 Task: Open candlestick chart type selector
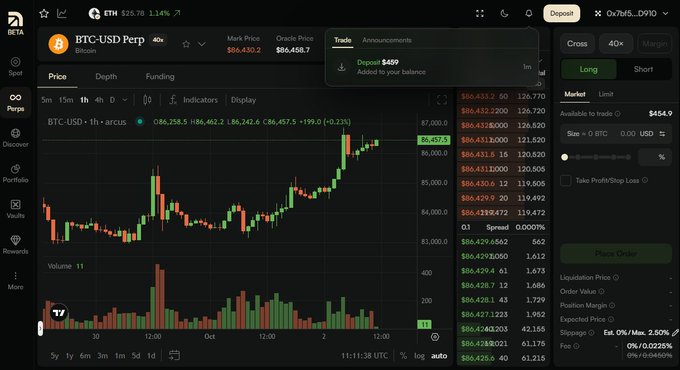147,100
